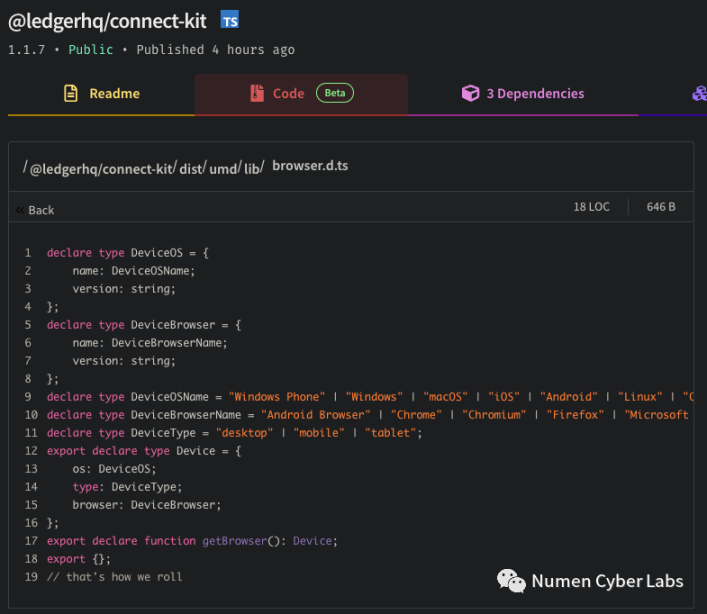The height and width of the screenshot is (614, 707).
Task: Click code line 10 DeviceBrowserName declaration
Action: click(367, 415)
